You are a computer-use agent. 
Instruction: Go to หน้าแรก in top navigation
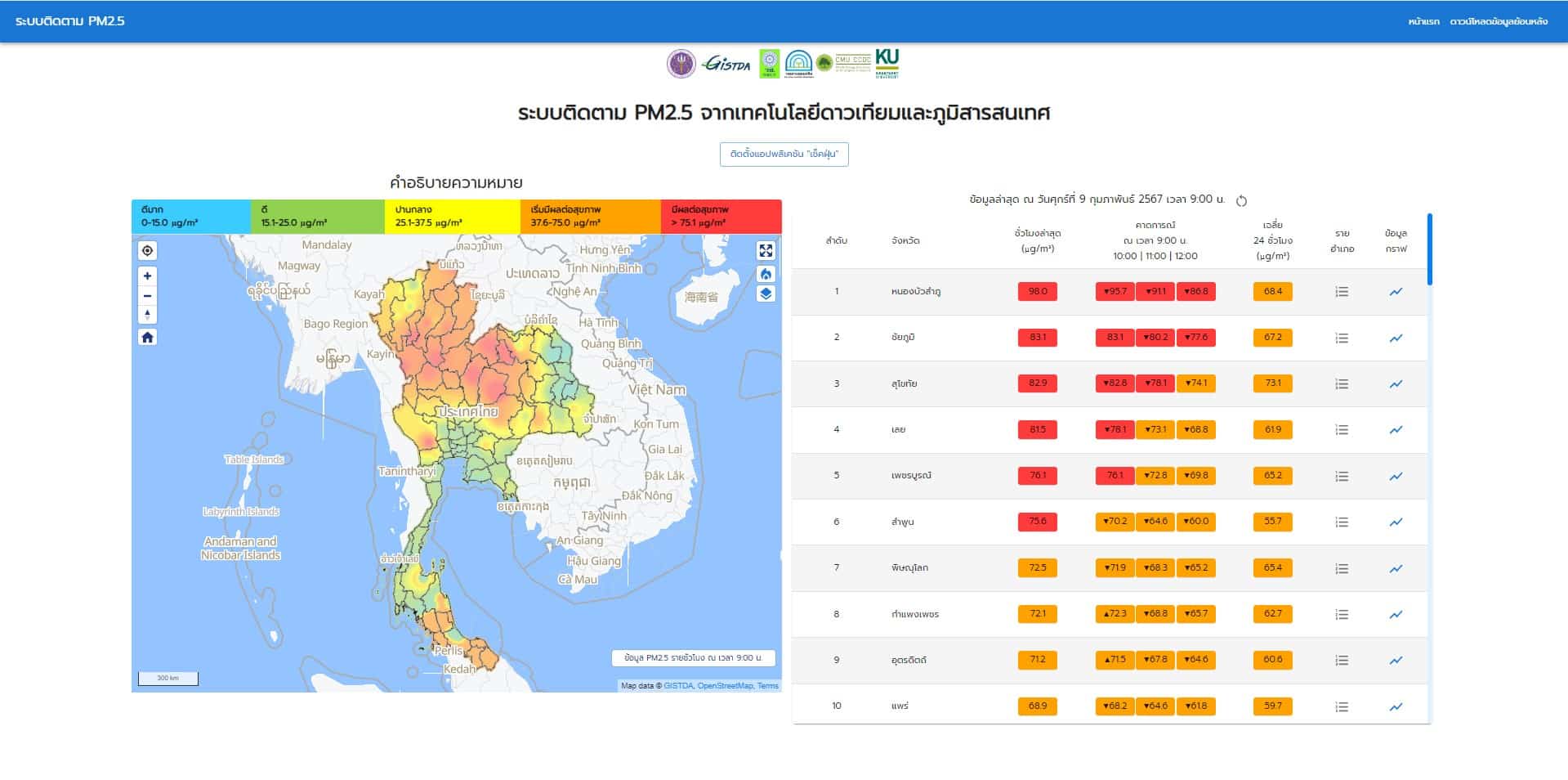[x=1423, y=21]
